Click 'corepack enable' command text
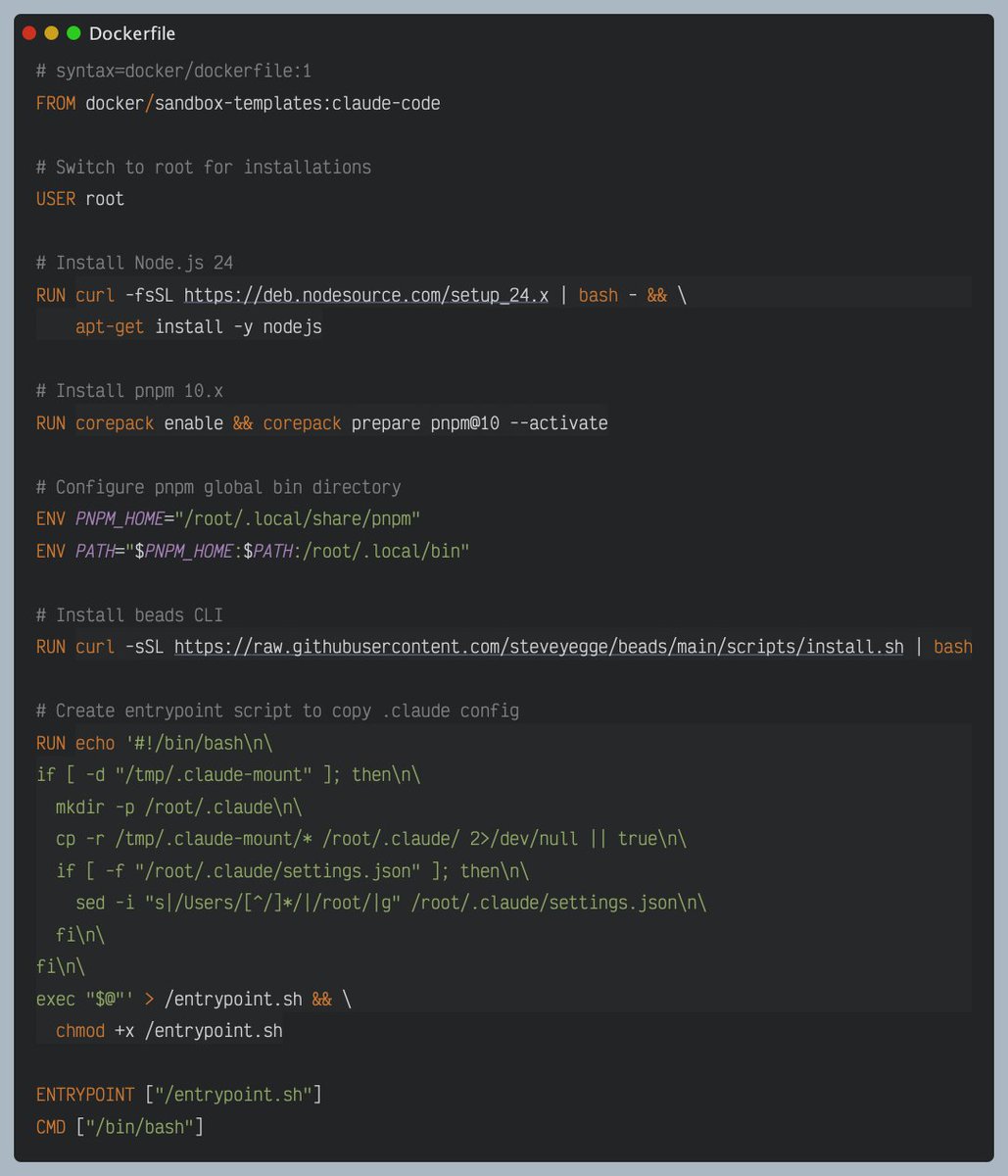The image size is (1008, 1176). point(149,423)
